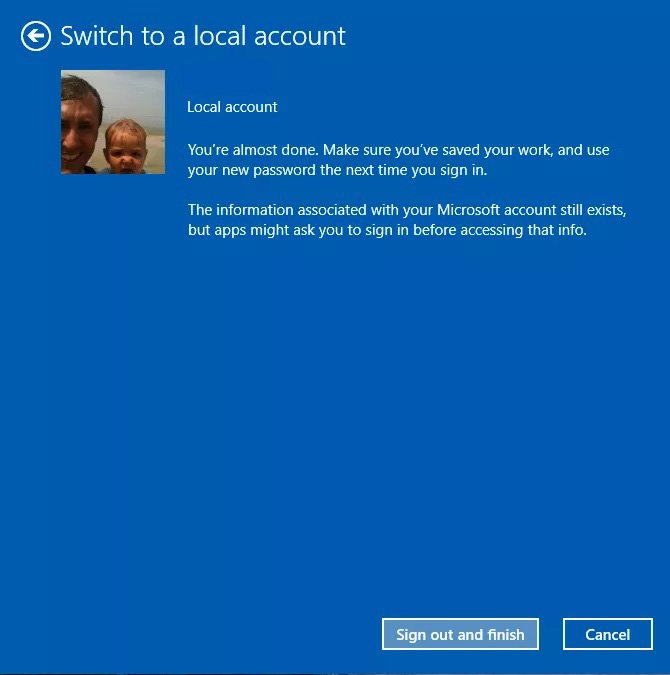
Task: Select the account profile picture
Action: tap(112, 122)
